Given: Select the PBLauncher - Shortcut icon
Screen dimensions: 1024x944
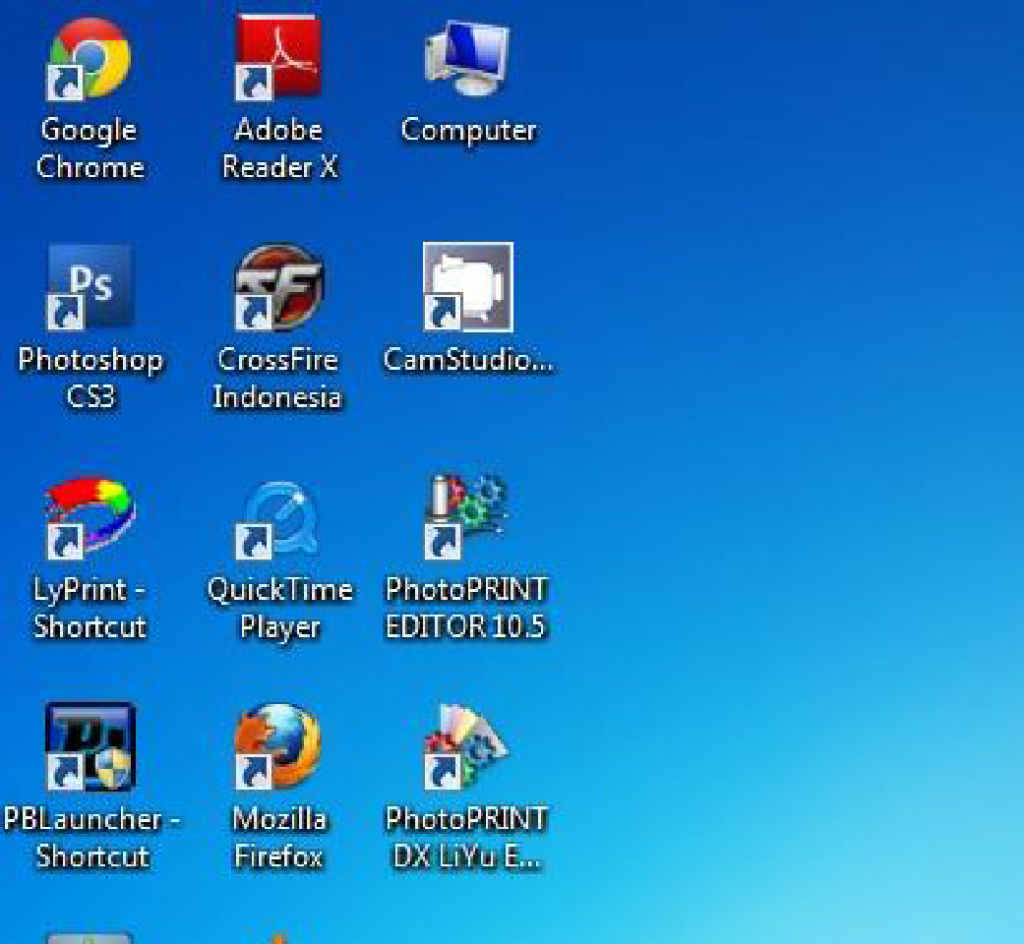Looking at the screenshot, I should (92, 745).
